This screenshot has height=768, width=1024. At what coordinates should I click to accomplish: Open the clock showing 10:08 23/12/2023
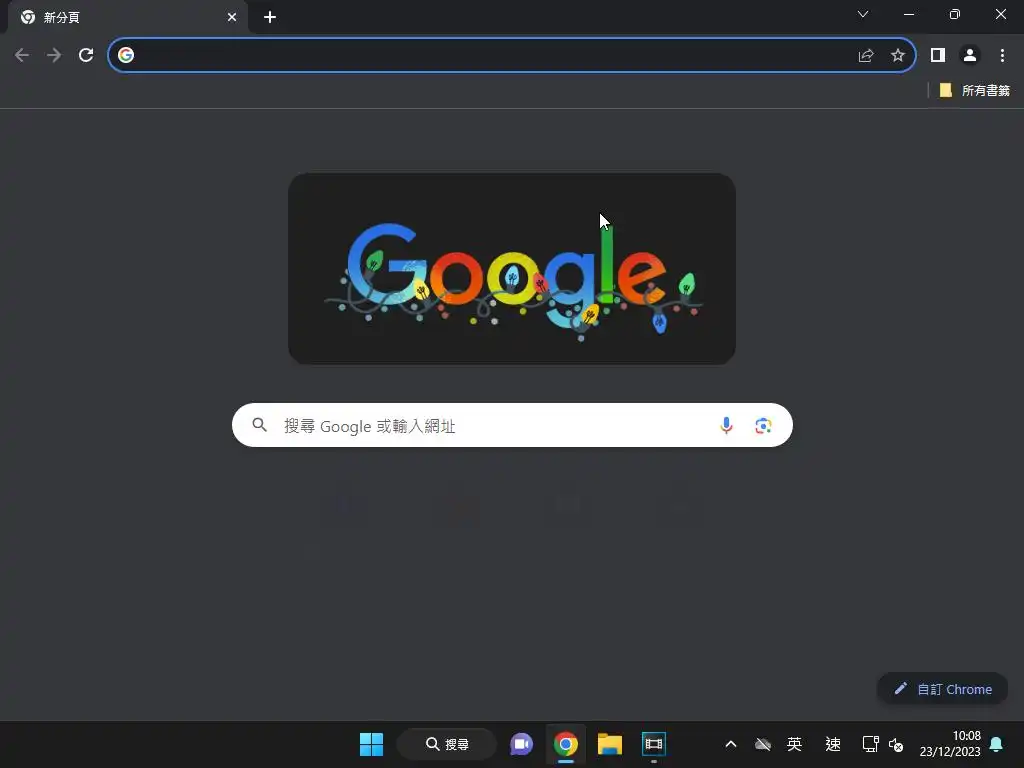[950, 744]
